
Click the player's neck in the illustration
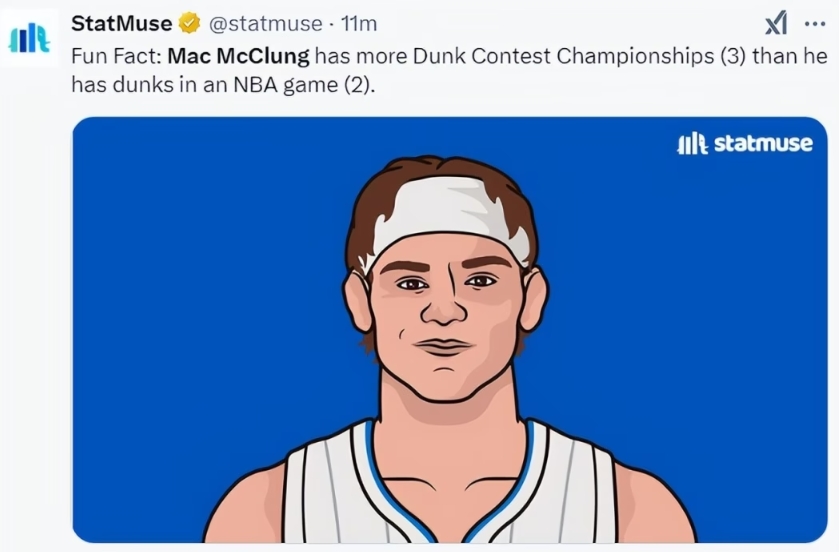[447, 410]
